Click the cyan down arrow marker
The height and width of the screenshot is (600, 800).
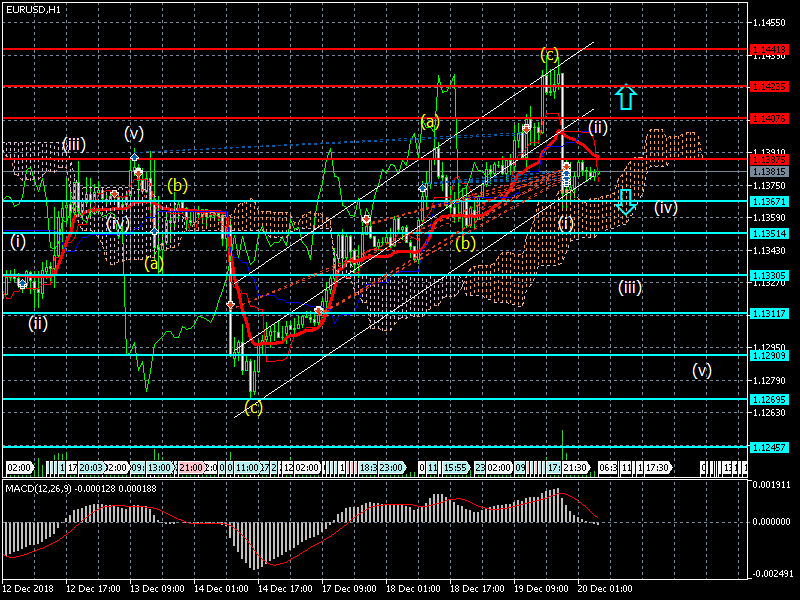point(625,201)
